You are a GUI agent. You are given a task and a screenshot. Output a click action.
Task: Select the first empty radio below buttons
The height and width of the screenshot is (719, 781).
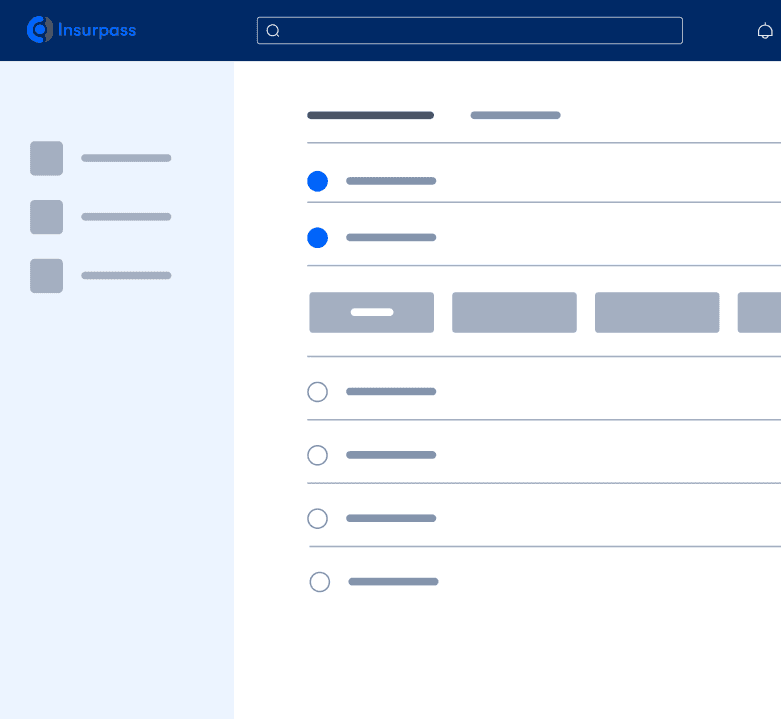(x=317, y=392)
